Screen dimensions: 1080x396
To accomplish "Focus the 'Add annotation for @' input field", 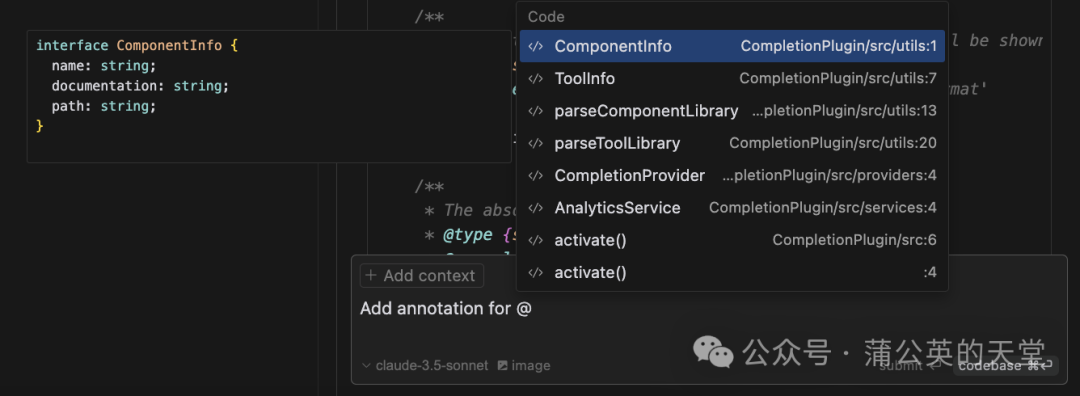I will click(x=709, y=324).
